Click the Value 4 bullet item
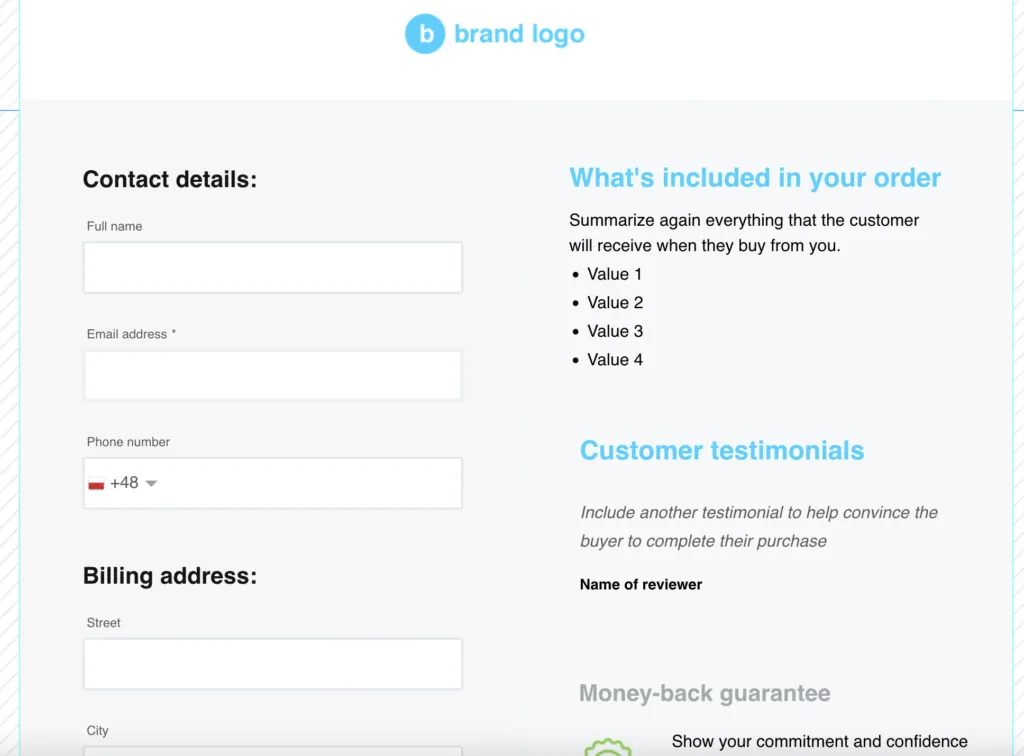Image resolution: width=1024 pixels, height=756 pixels. click(607, 360)
